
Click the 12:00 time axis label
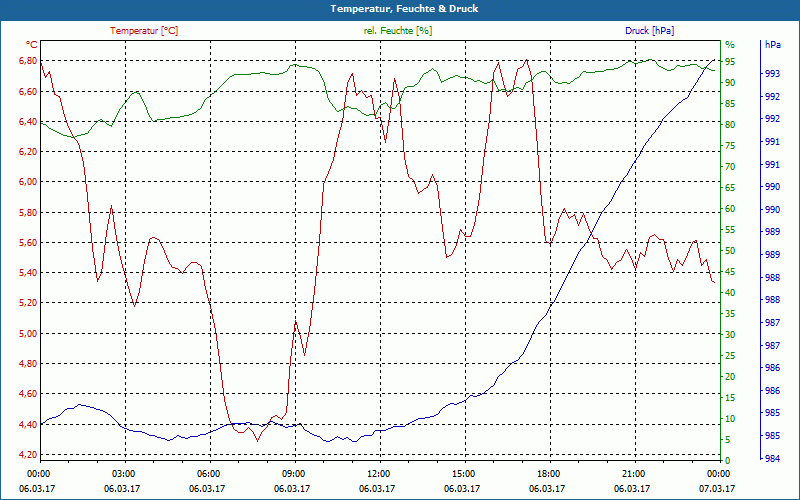pyautogui.click(x=380, y=474)
